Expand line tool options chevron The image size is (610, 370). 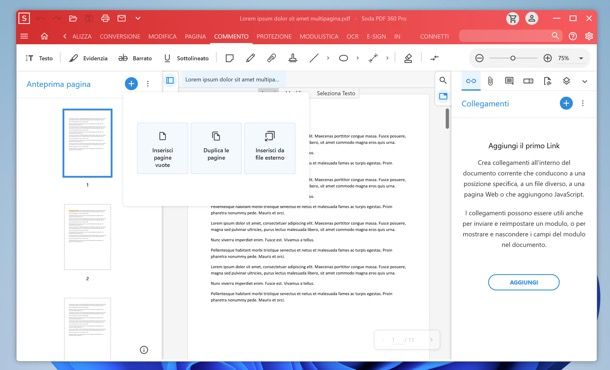coord(328,58)
